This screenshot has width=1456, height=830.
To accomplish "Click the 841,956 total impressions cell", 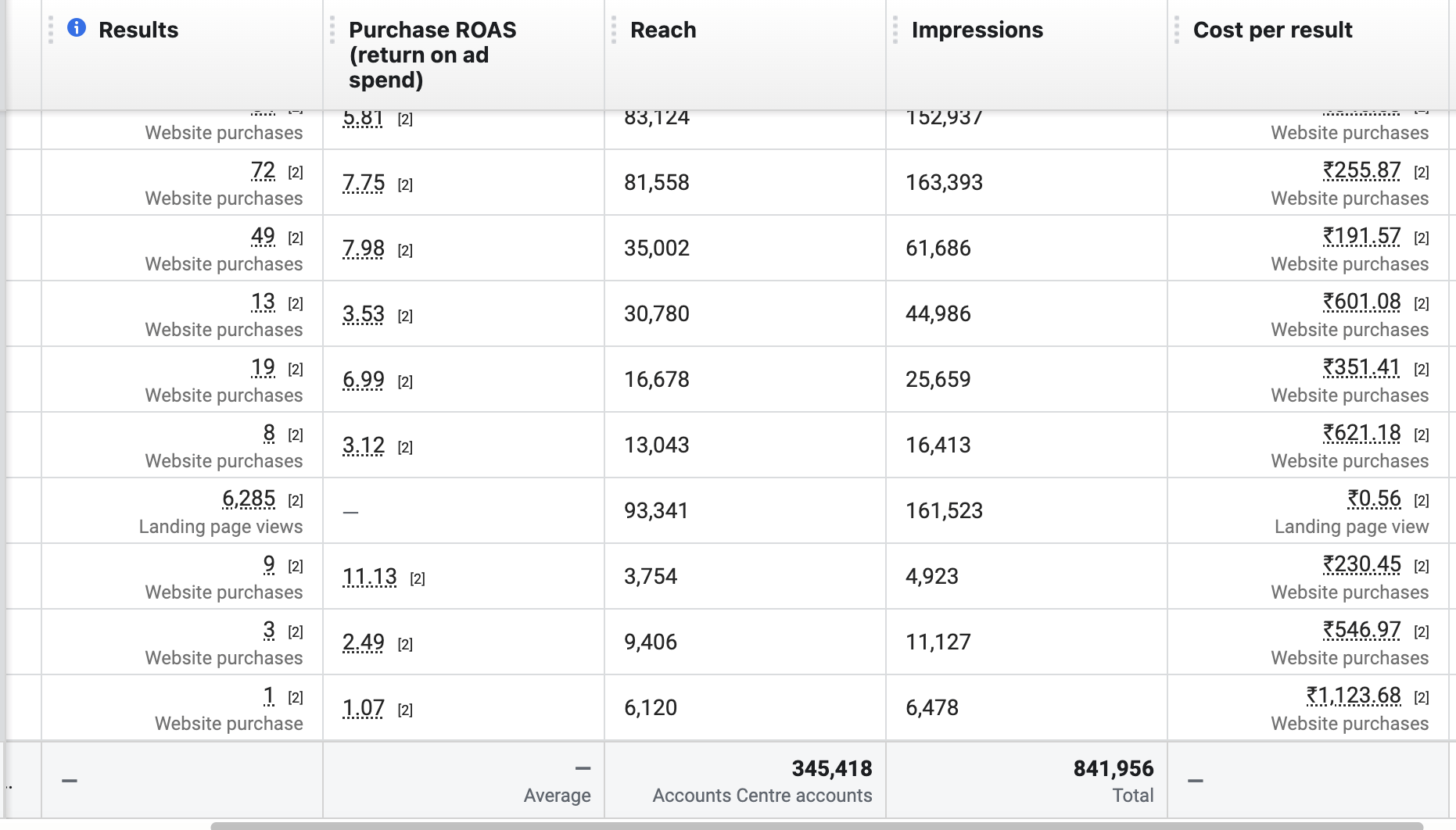I will [1027, 780].
